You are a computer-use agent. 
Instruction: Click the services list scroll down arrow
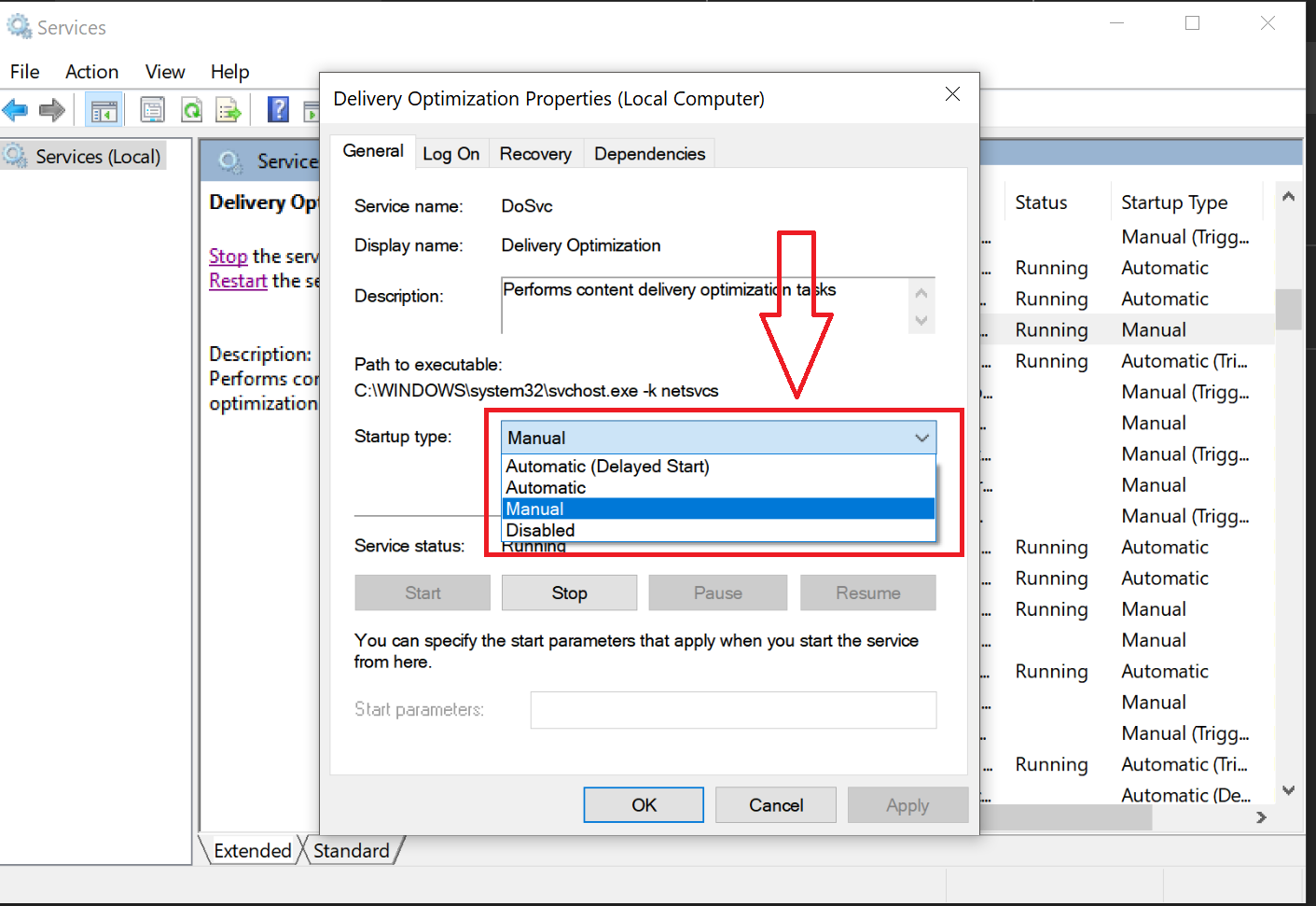tap(1289, 790)
